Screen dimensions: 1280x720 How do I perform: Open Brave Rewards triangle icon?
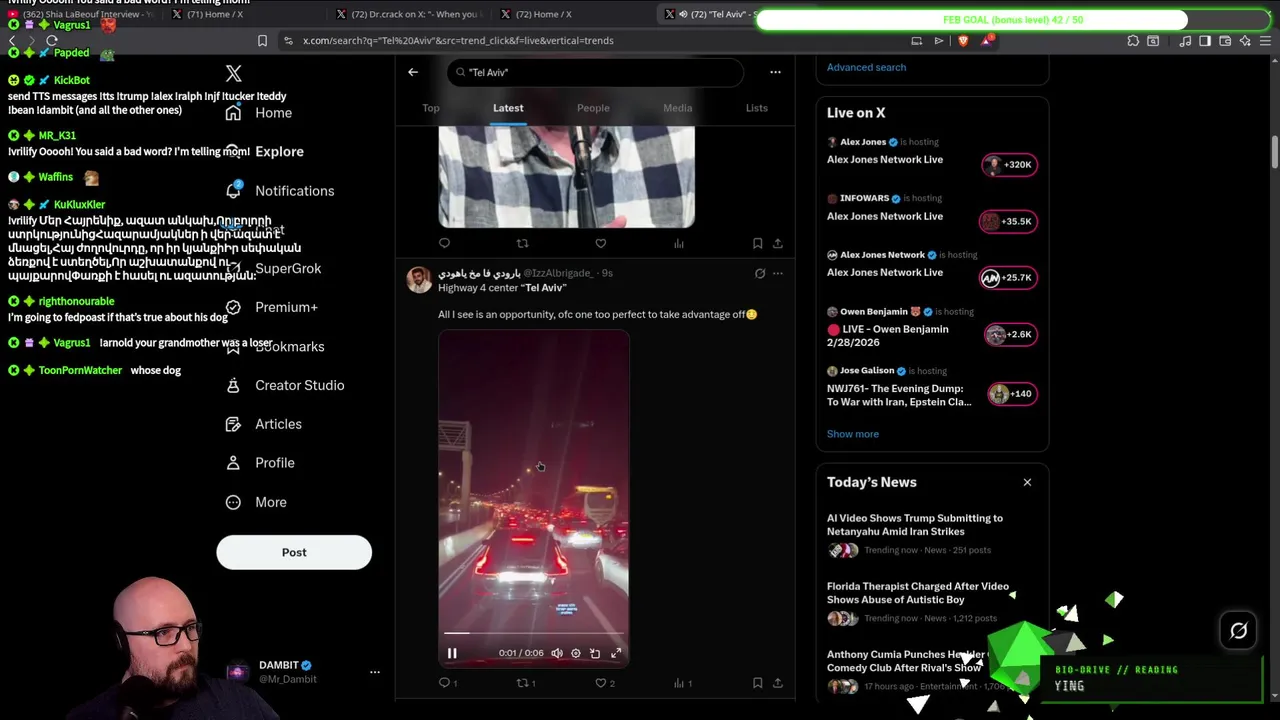click(987, 41)
